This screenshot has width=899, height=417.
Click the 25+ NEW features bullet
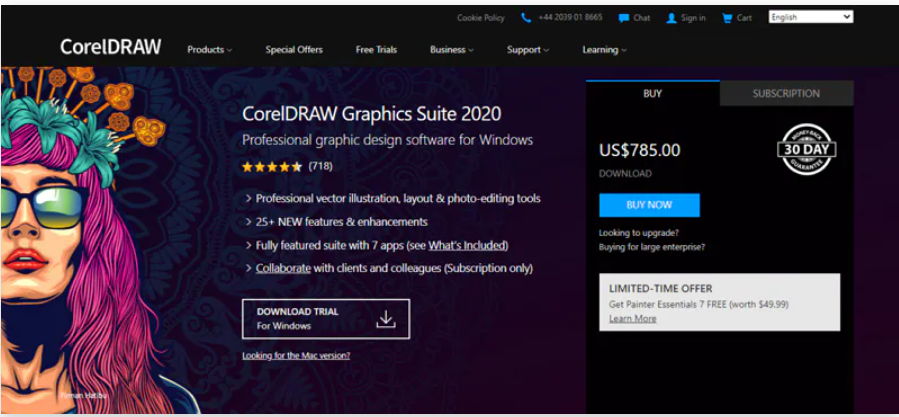point(341,222)
